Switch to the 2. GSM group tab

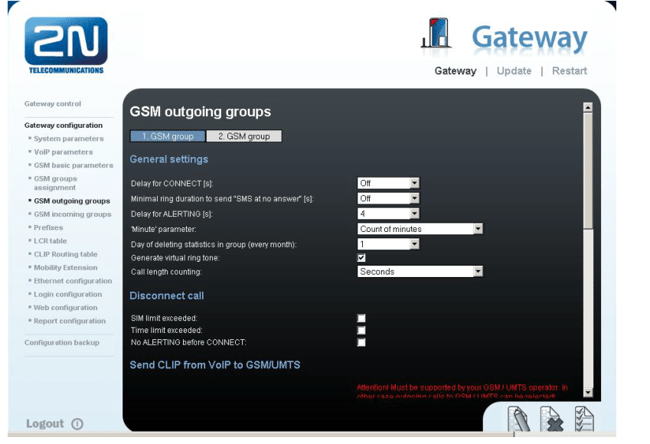click(244, 136)
